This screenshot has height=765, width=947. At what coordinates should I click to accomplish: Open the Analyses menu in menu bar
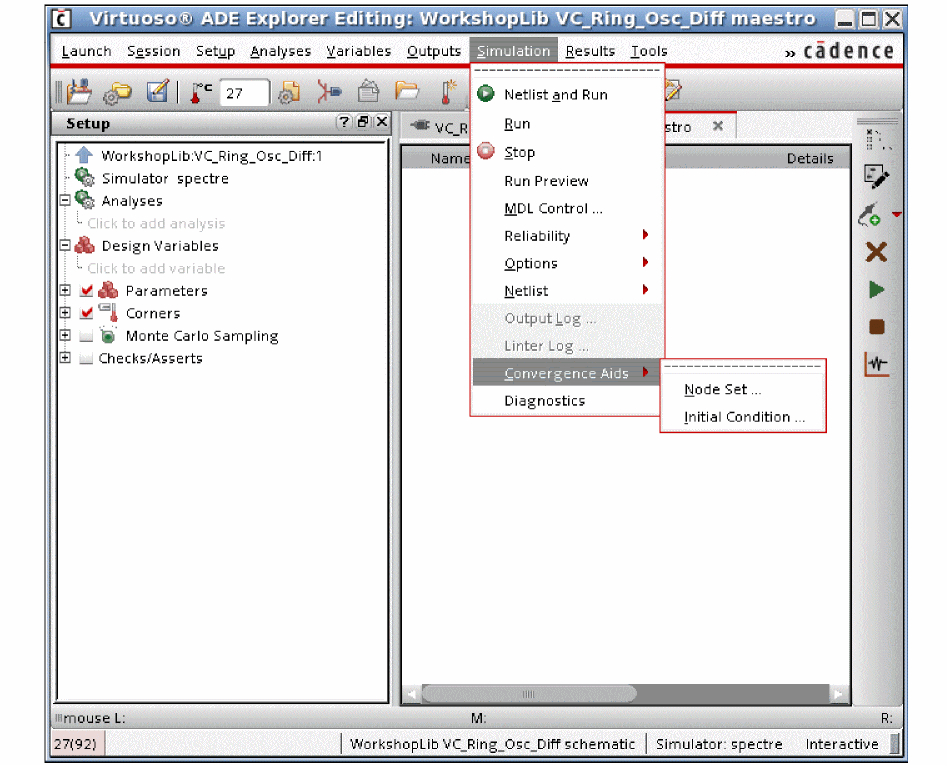(x=280, y=51)
